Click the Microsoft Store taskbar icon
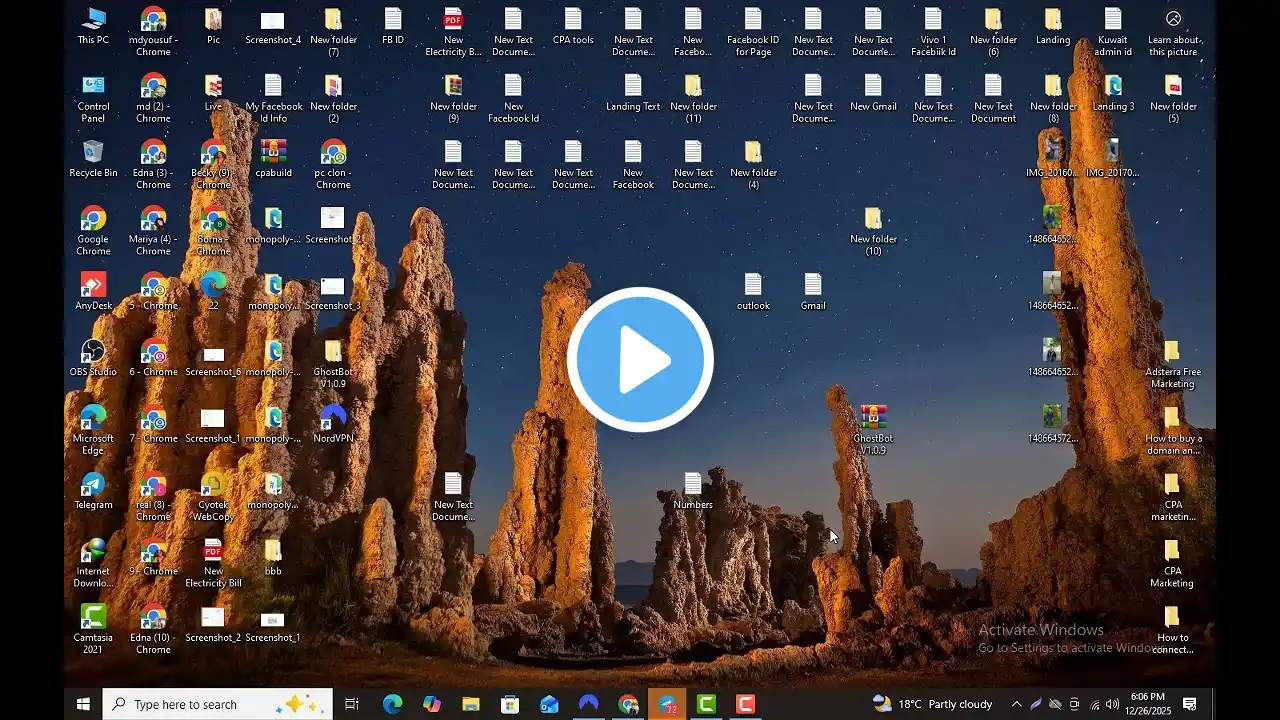This screenshot has width=1280, height=720. [510, 704]
